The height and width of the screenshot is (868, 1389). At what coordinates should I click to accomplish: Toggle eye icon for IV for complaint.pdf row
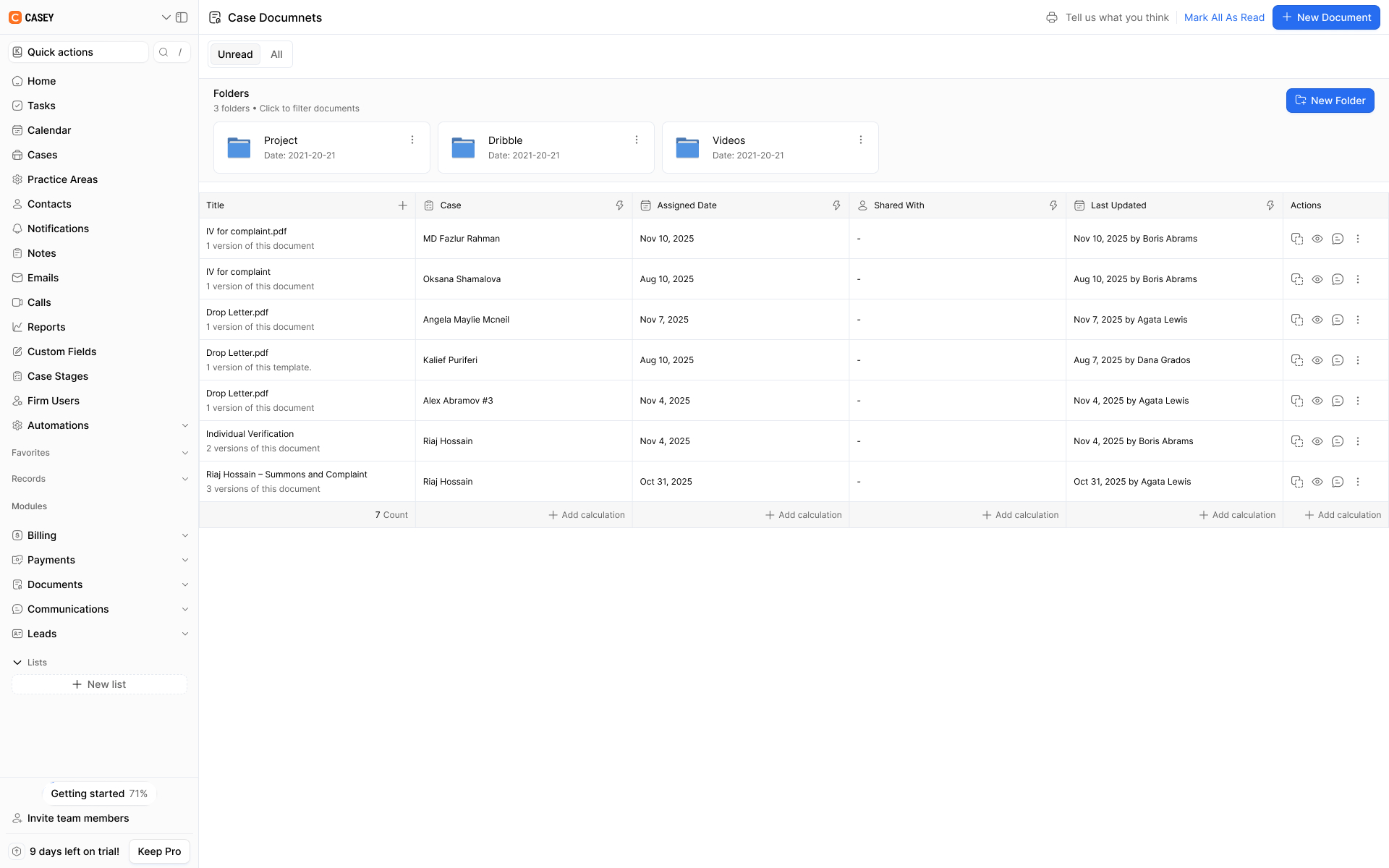[x=1317, y=239]
